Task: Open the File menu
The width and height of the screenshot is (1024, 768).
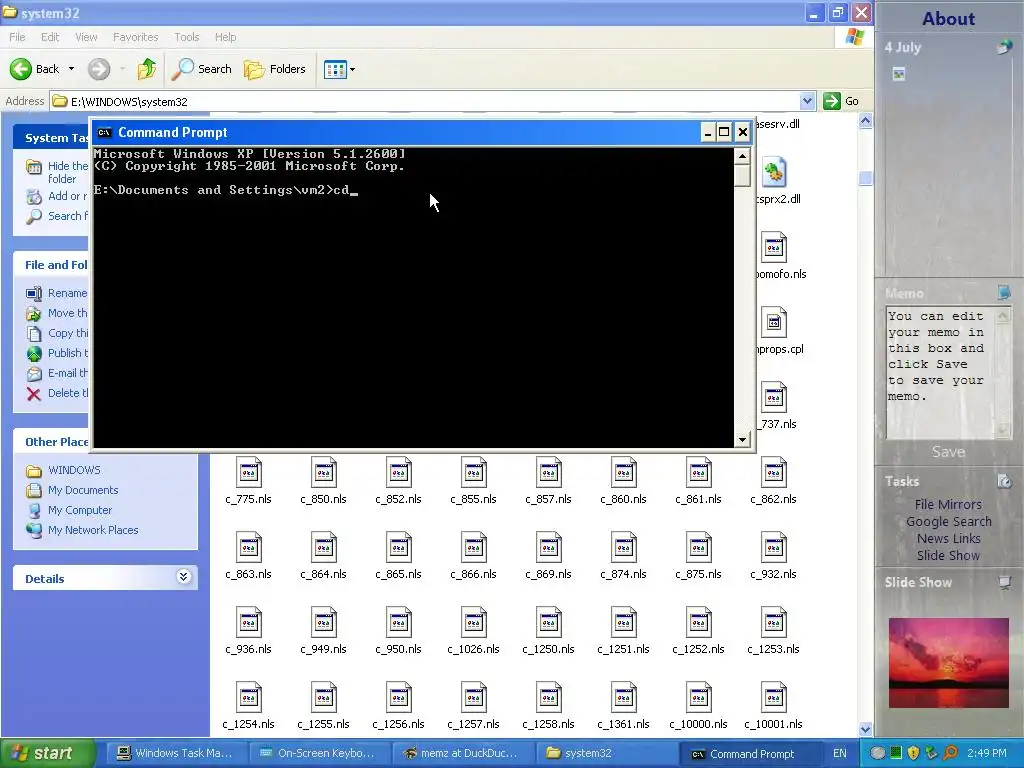Action: coord(17,37)
